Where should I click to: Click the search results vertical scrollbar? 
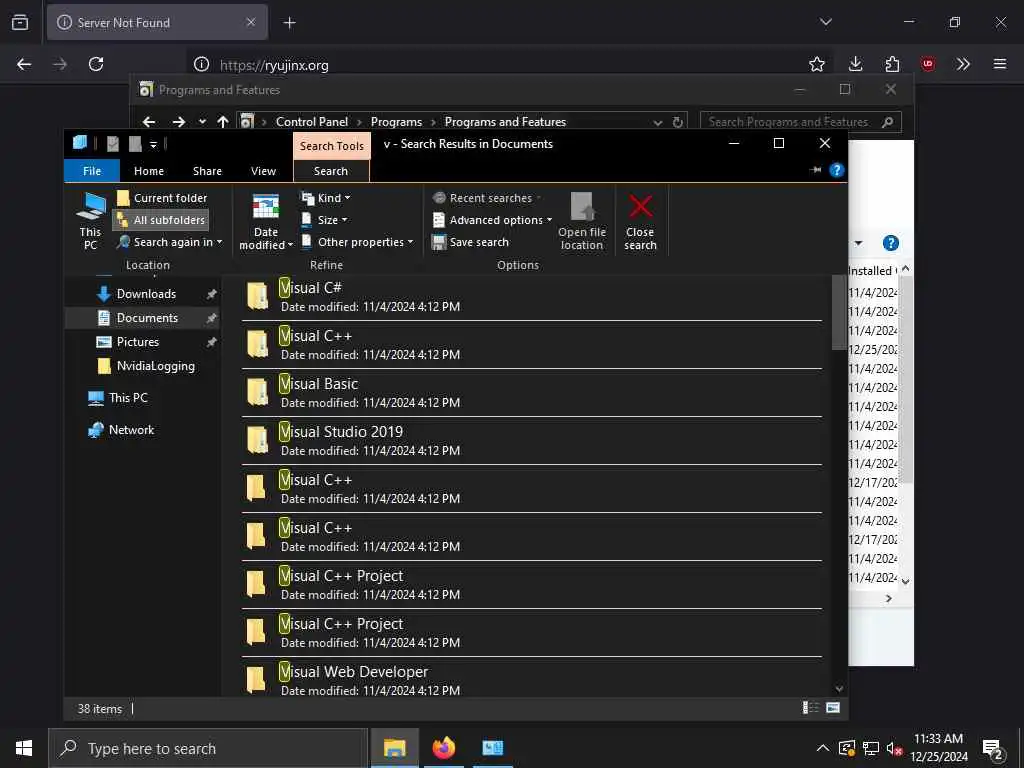pos(839,313)
